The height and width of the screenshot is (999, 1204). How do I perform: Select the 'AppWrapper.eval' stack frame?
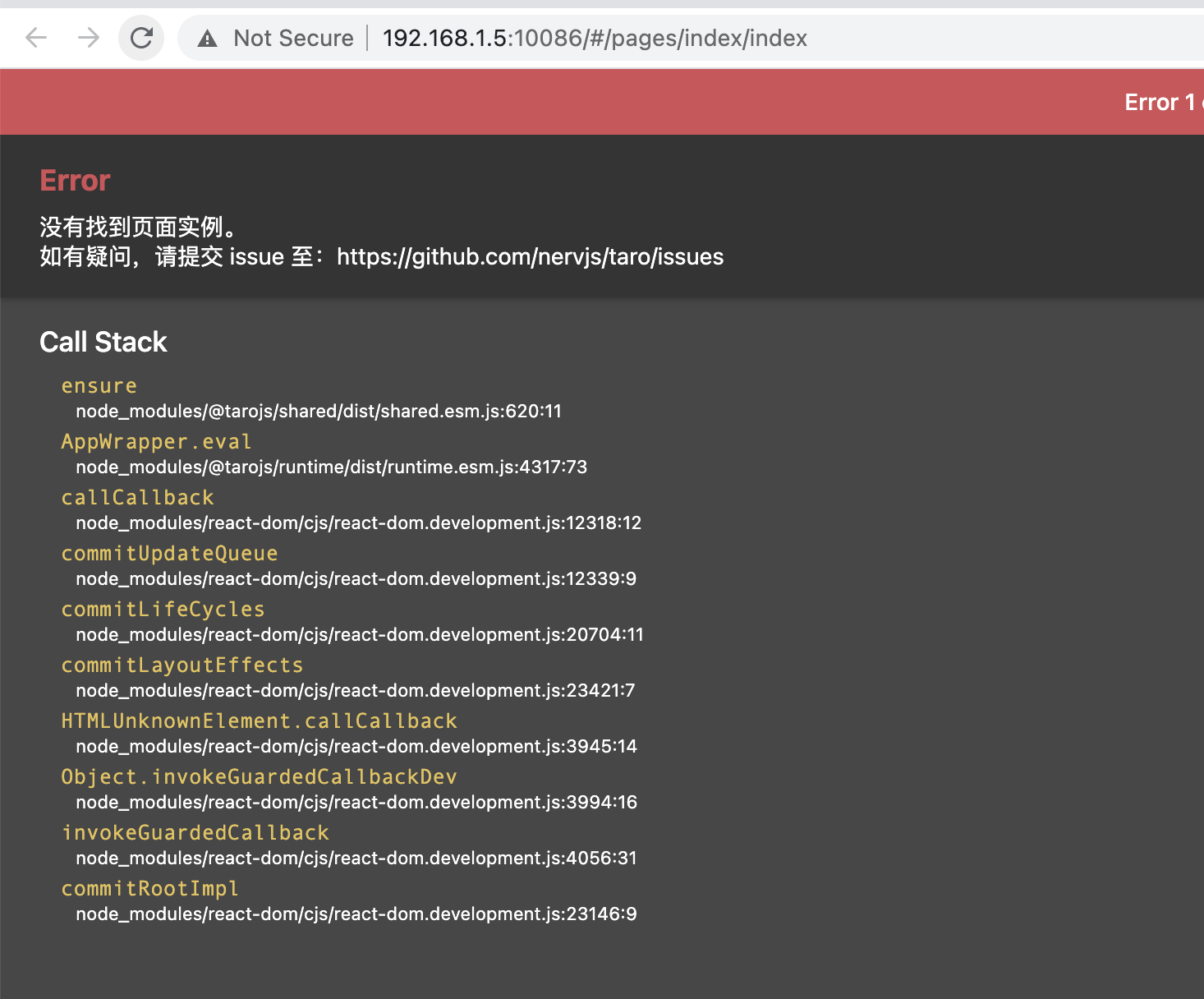(x=156, y=441)
